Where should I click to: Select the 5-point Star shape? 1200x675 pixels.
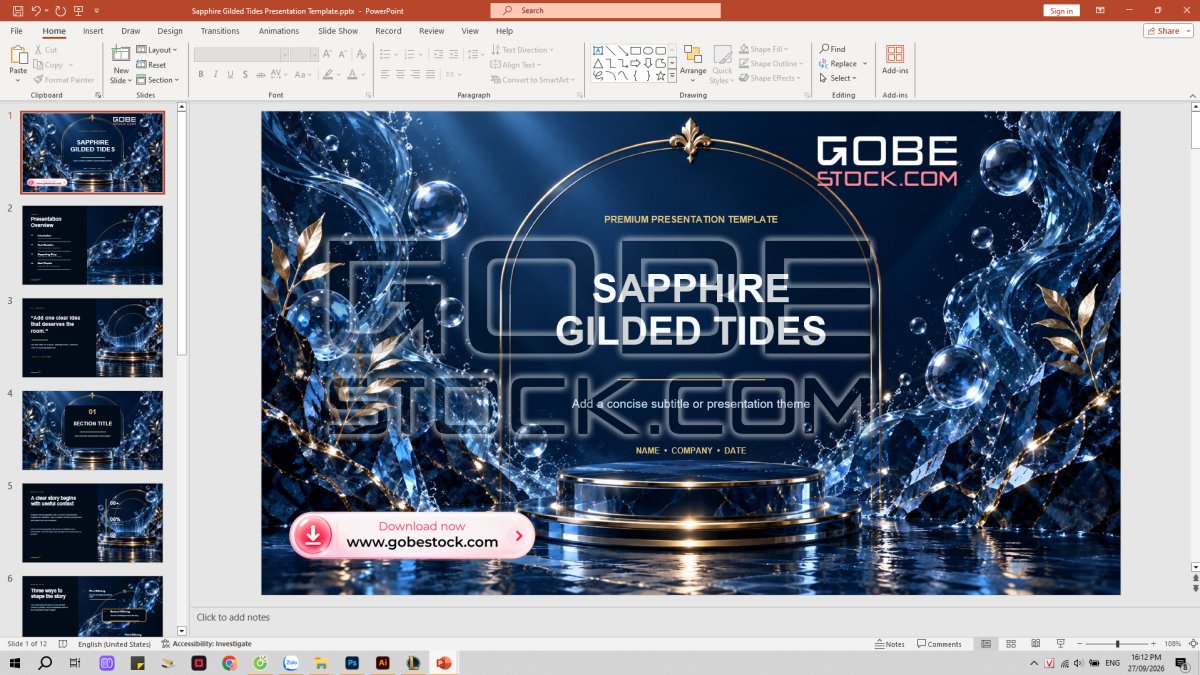tap(661, 75)
